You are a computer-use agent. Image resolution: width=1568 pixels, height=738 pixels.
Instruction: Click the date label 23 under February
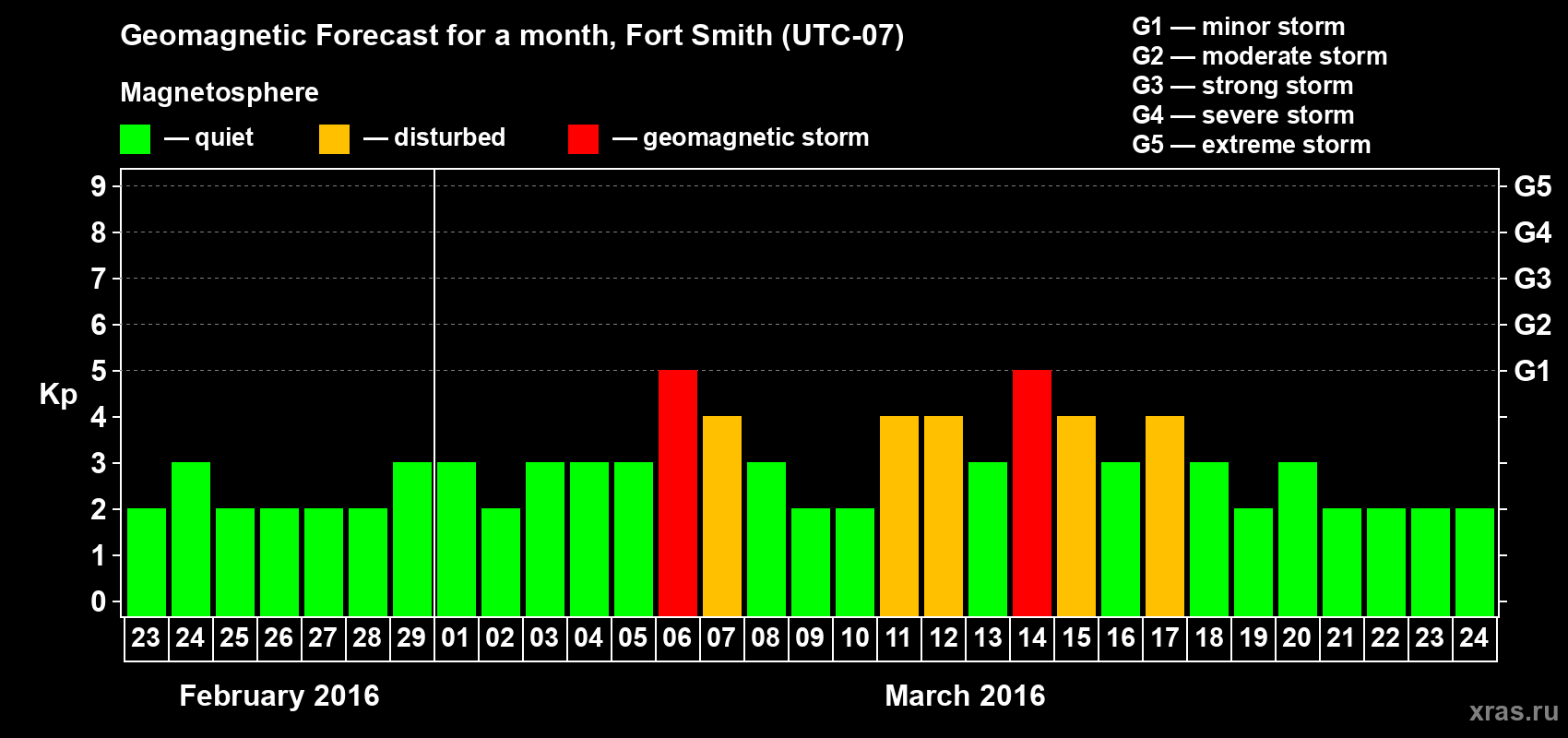(x=146, y=637)
